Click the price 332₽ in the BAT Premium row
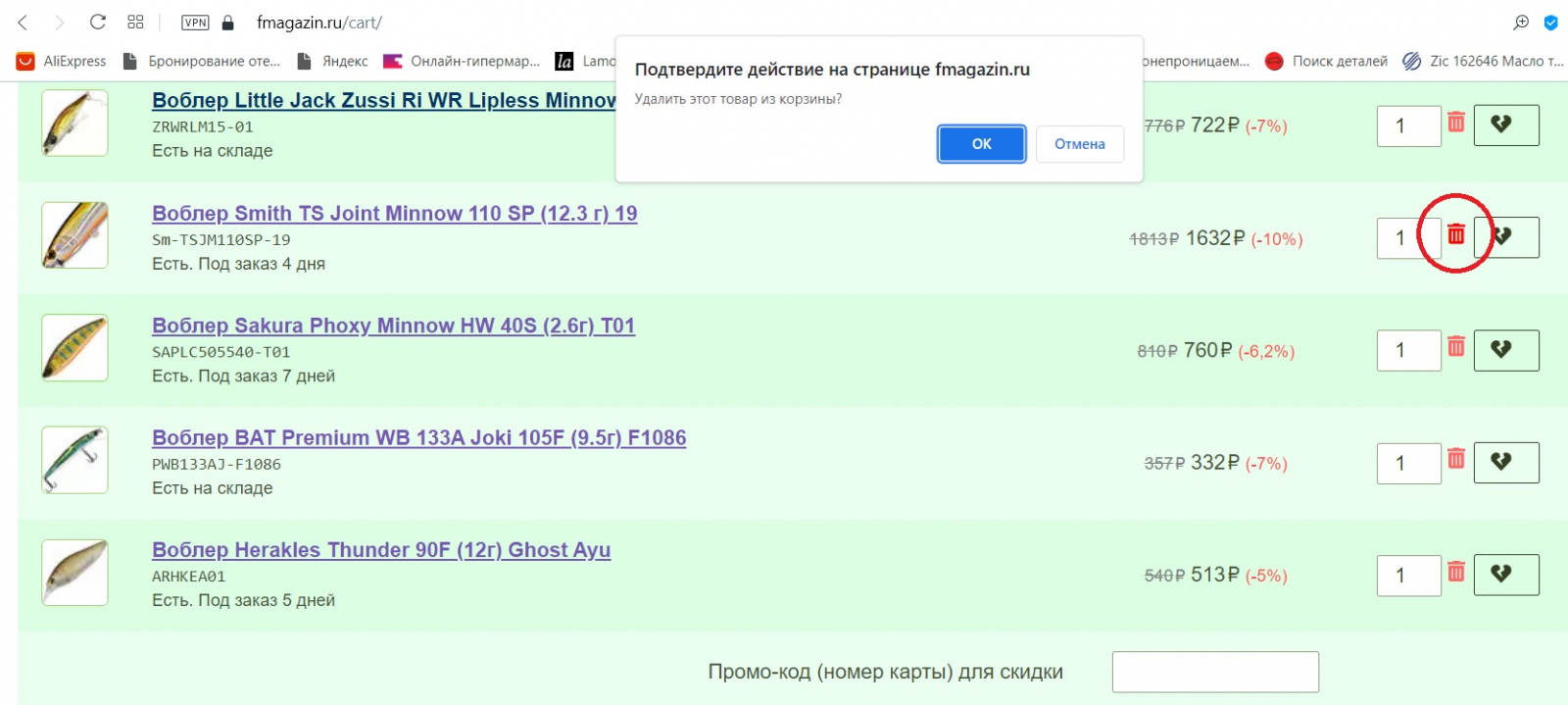 1215,463
